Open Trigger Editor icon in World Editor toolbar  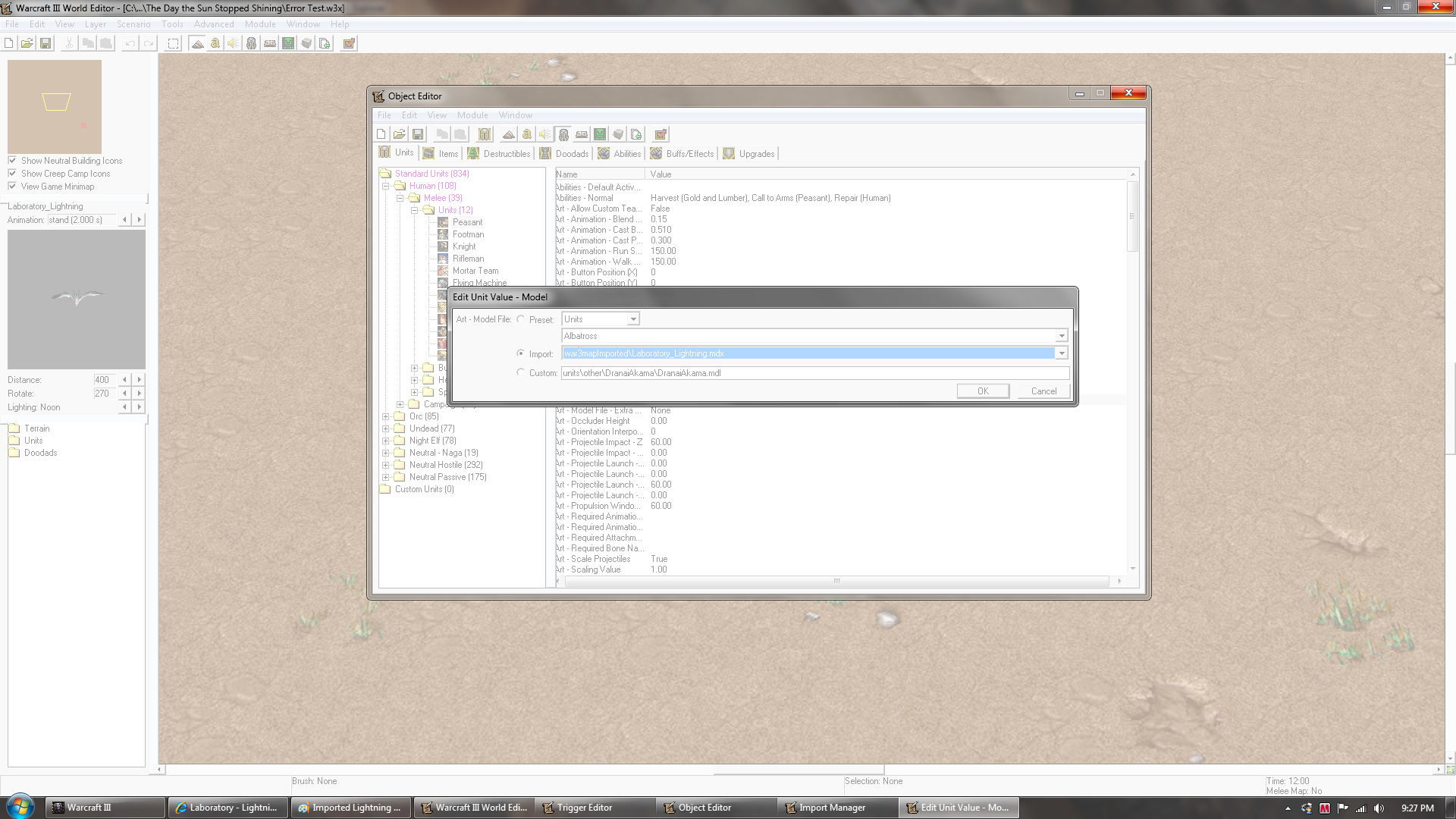[215, 43]
